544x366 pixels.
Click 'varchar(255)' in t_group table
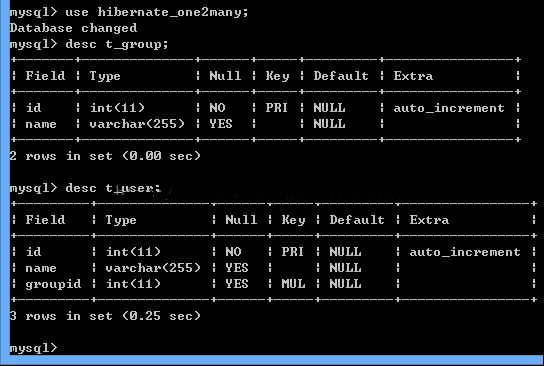pyautogui.click(x=137, y=124)
